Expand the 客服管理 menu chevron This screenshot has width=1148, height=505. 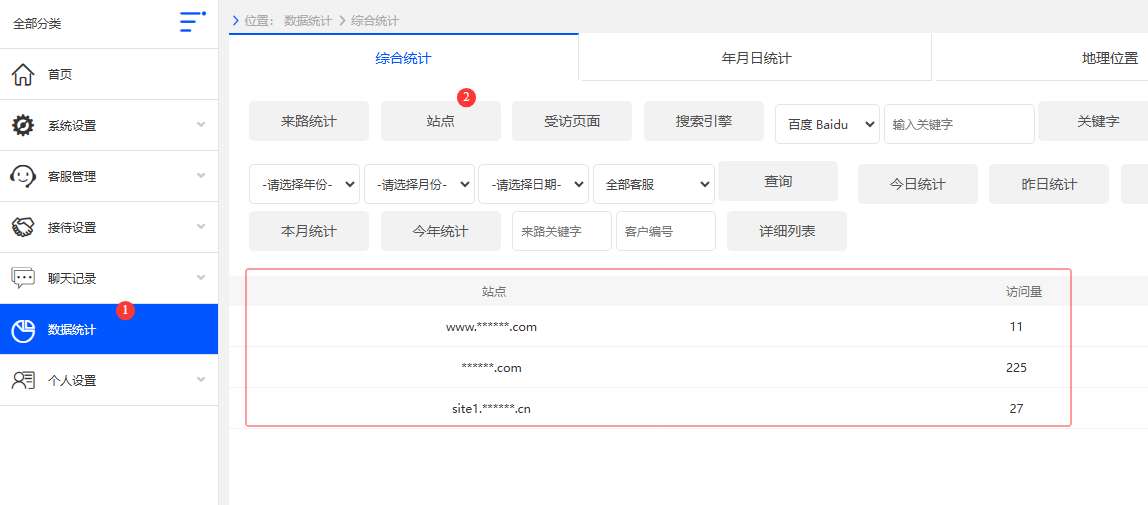click(201, 176)
